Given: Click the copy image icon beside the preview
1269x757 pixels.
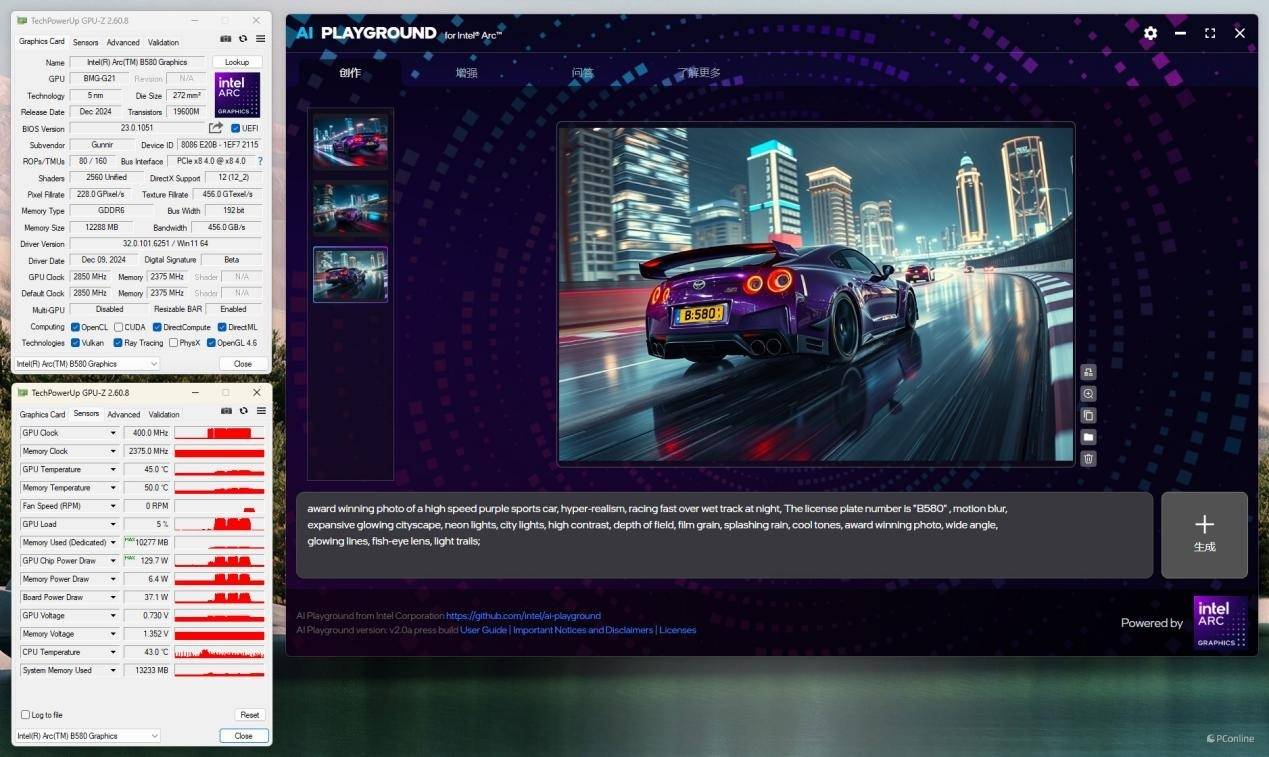Looking at the screenshot, I should coord(1088,415).
